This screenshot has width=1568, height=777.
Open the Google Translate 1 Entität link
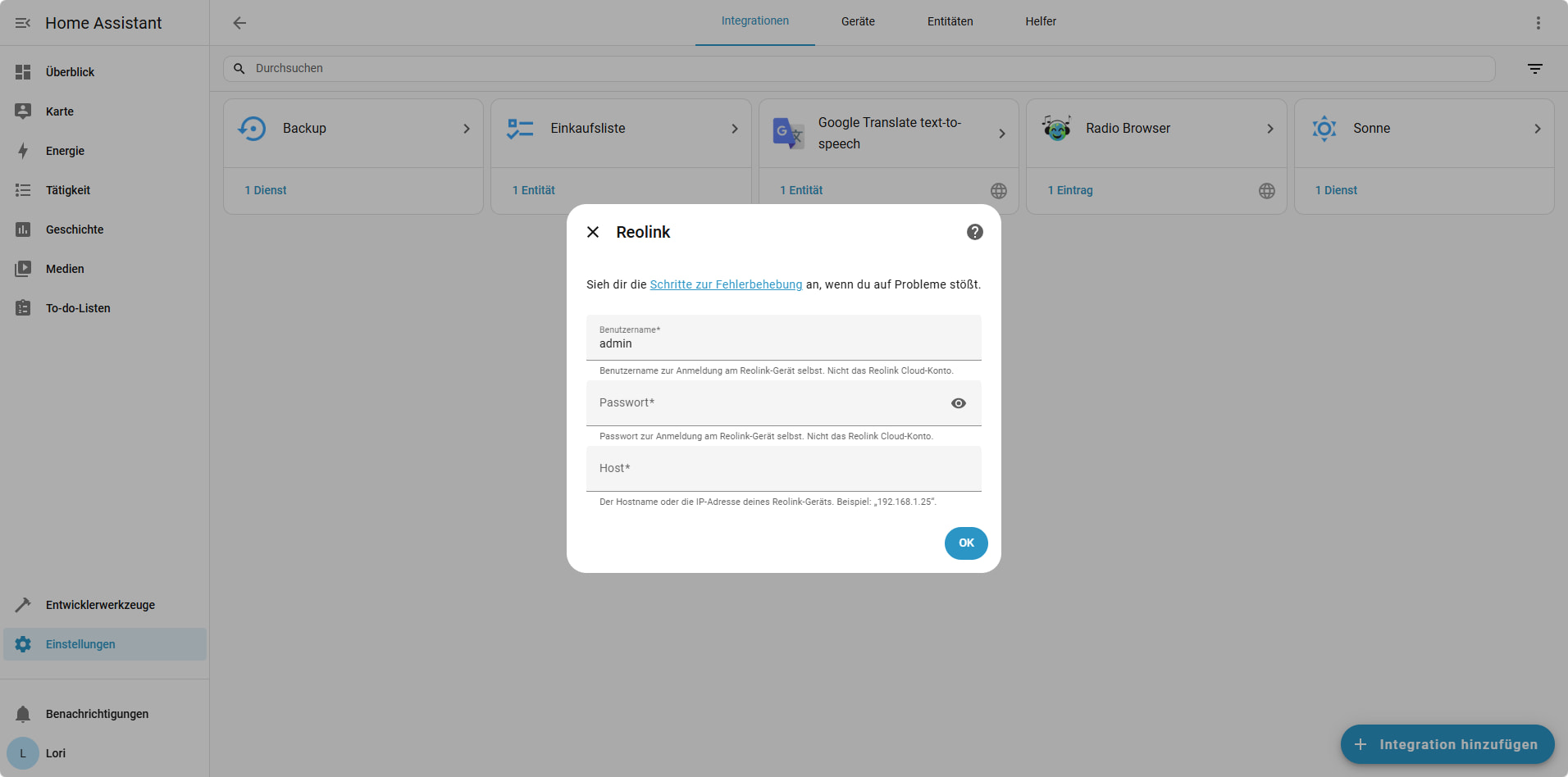coord(801,190)
